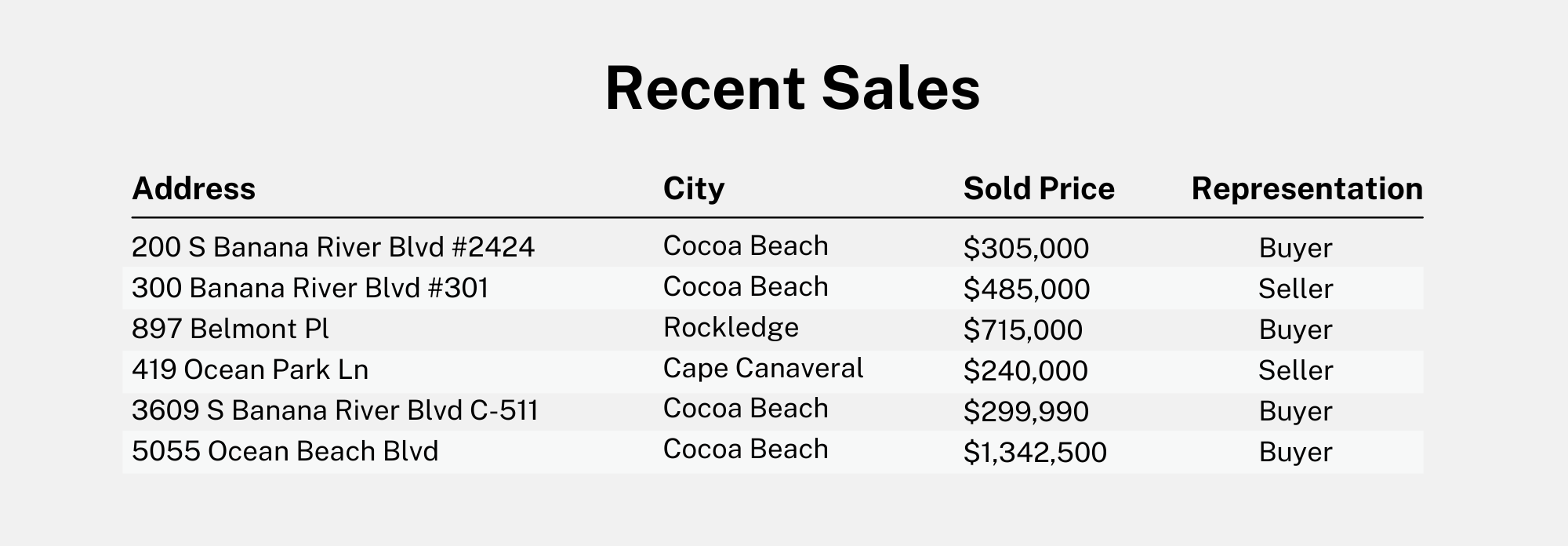This screenshot has width=1568, height=546.
Task: Click the Recent Sales heading
Action: pos(793,88)
